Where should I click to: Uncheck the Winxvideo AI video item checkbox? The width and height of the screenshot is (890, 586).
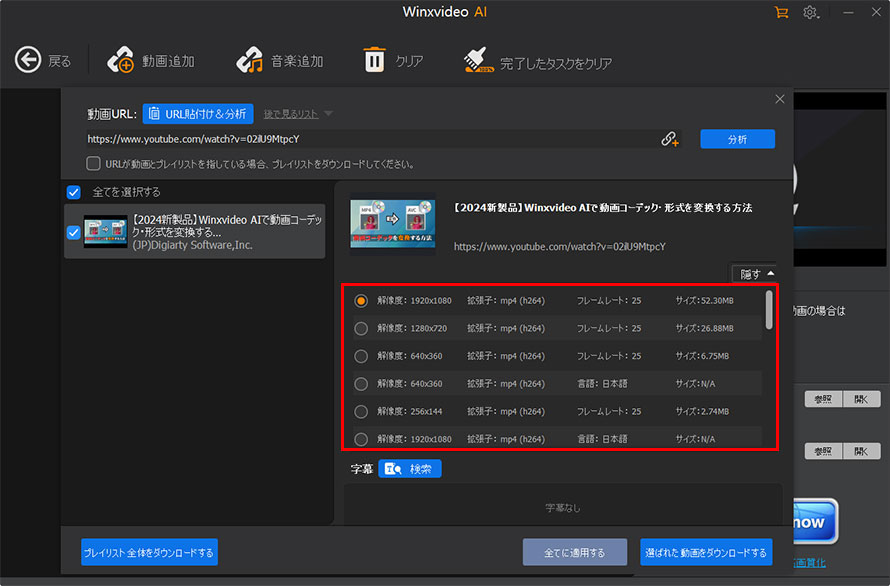pos(74,232)
